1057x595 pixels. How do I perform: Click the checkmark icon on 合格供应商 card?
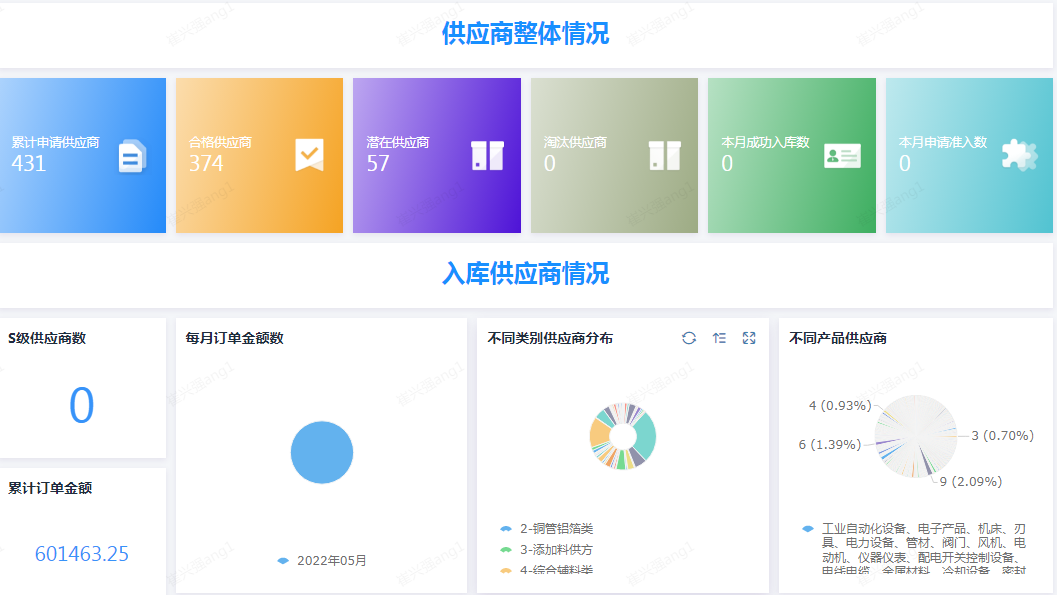[x=309, y=156]
